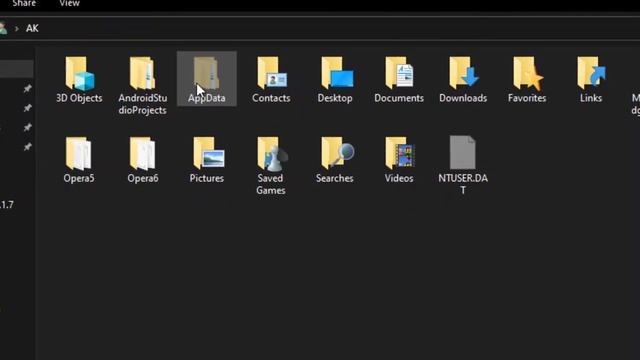Viewport: 640px width, 360px height.
Task: Open the Videos folder
Action: tap(399, 160)
